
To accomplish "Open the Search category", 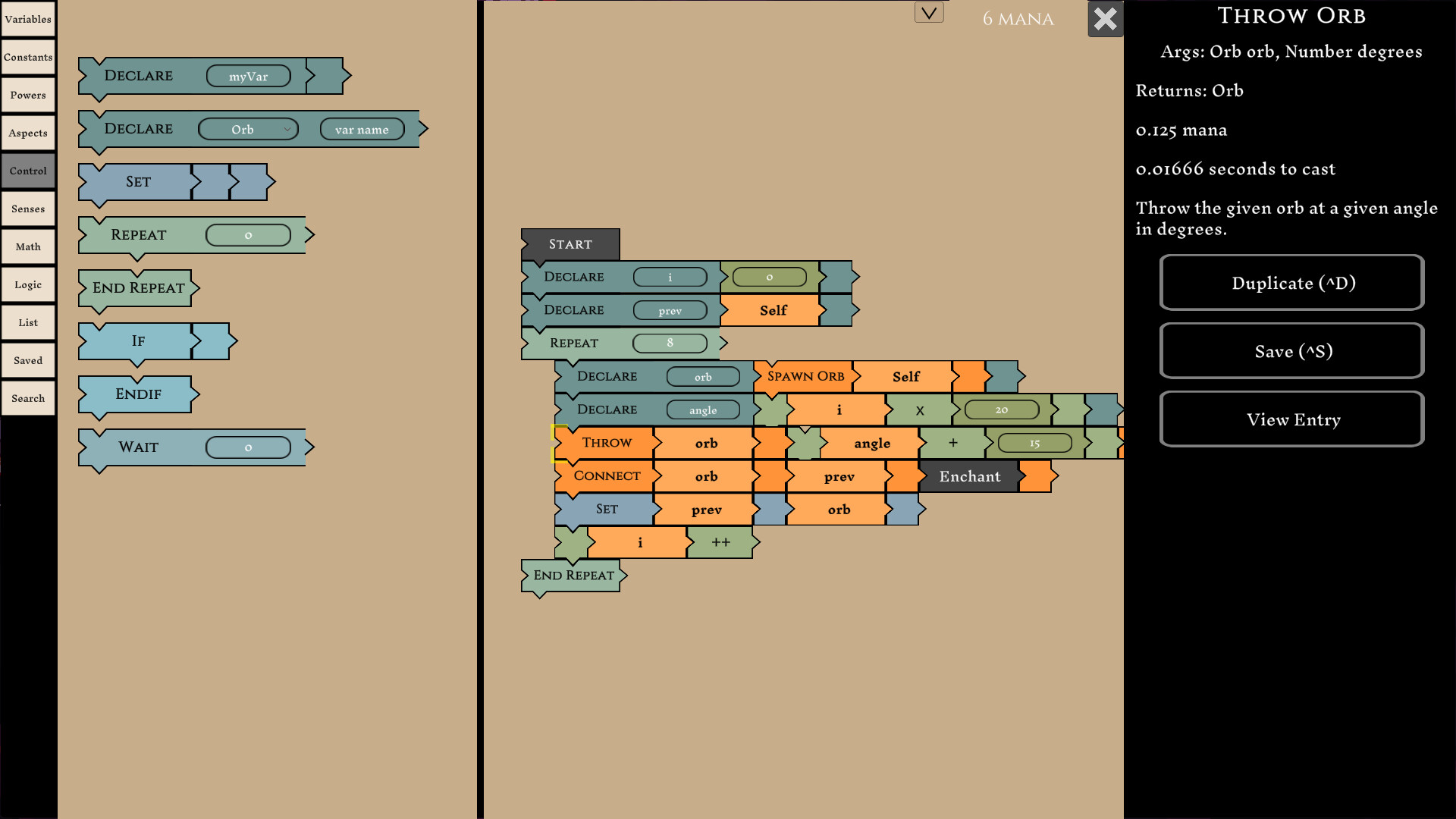I will point(28,397).
